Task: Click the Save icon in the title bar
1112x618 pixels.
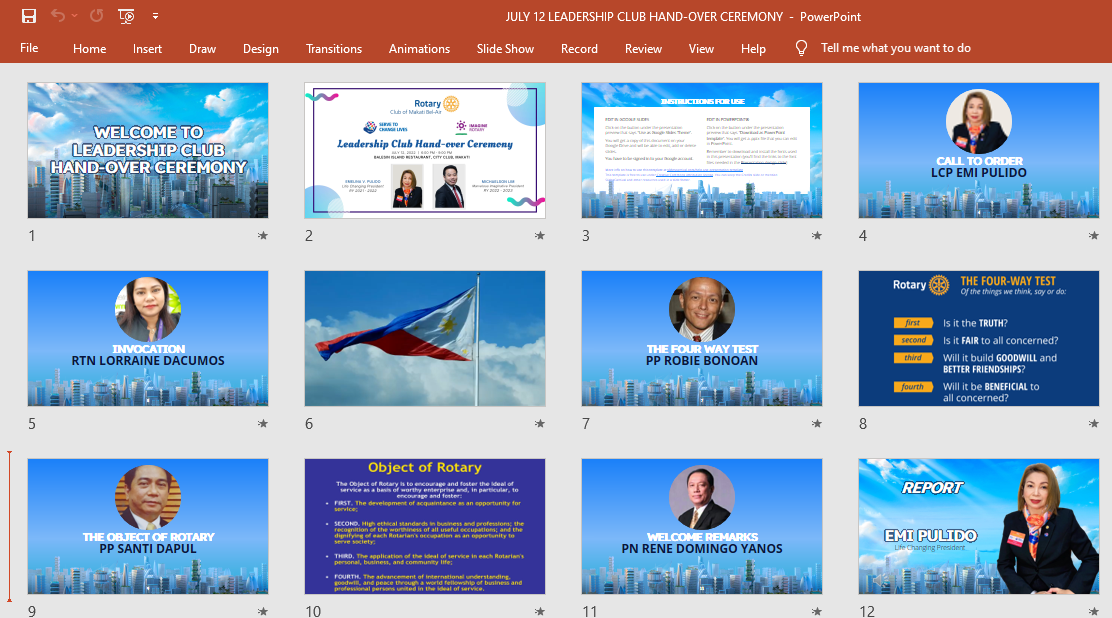Action: coord(28,16)
